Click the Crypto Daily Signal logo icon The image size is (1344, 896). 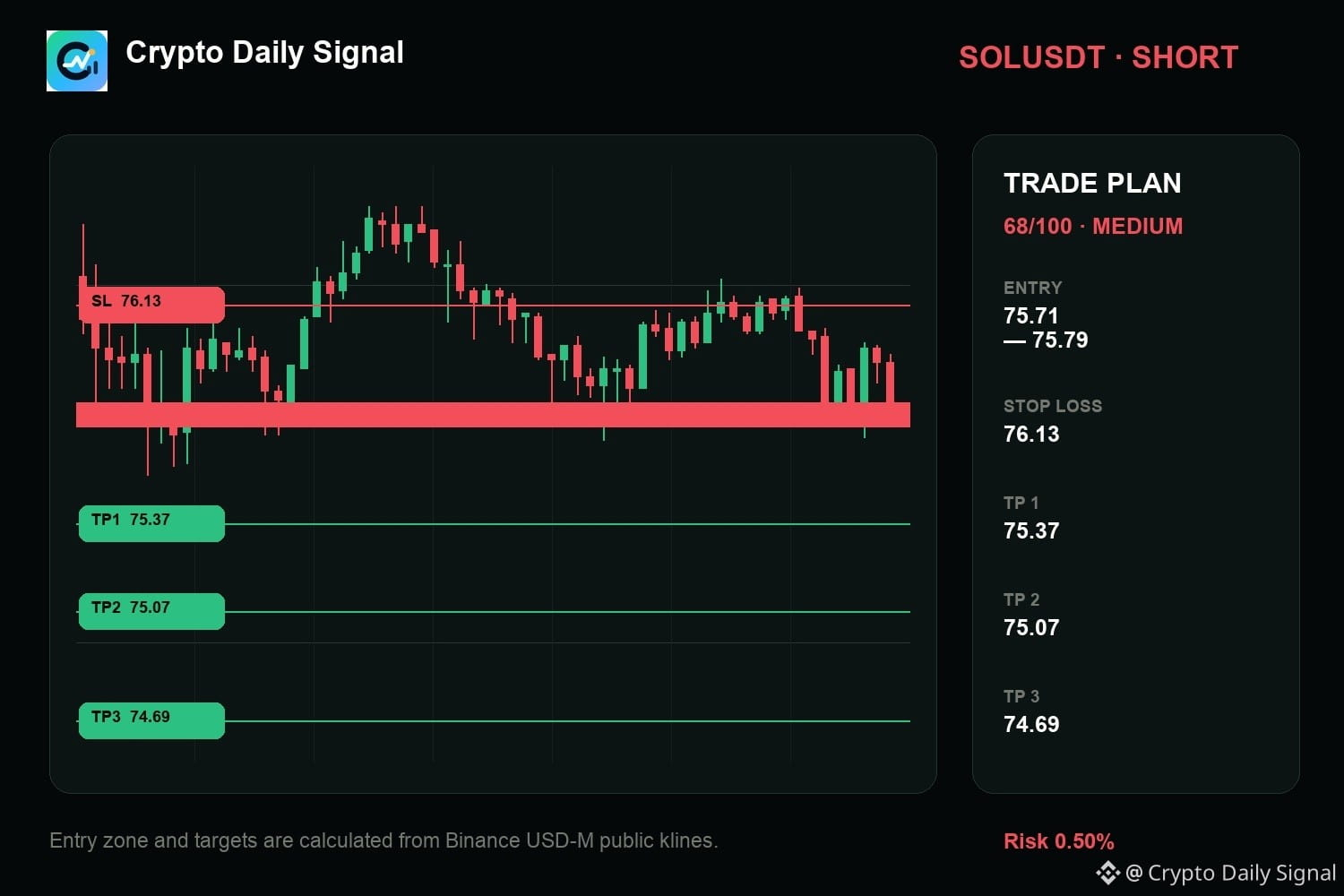77,61
